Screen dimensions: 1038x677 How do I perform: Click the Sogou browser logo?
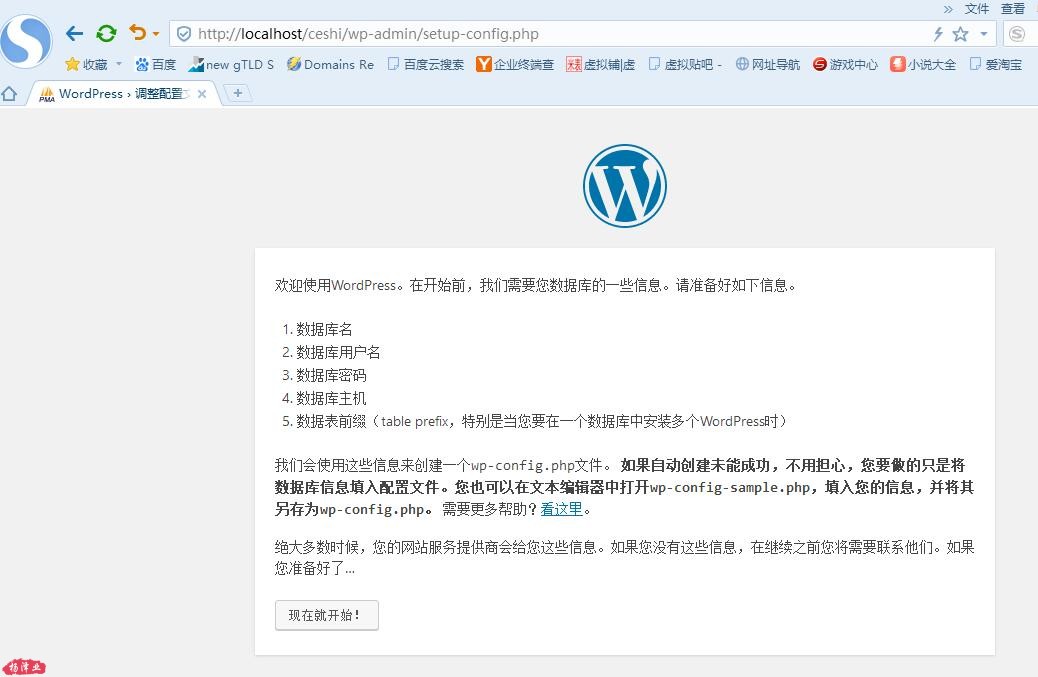pyautogui.click(x=25, y=41)
